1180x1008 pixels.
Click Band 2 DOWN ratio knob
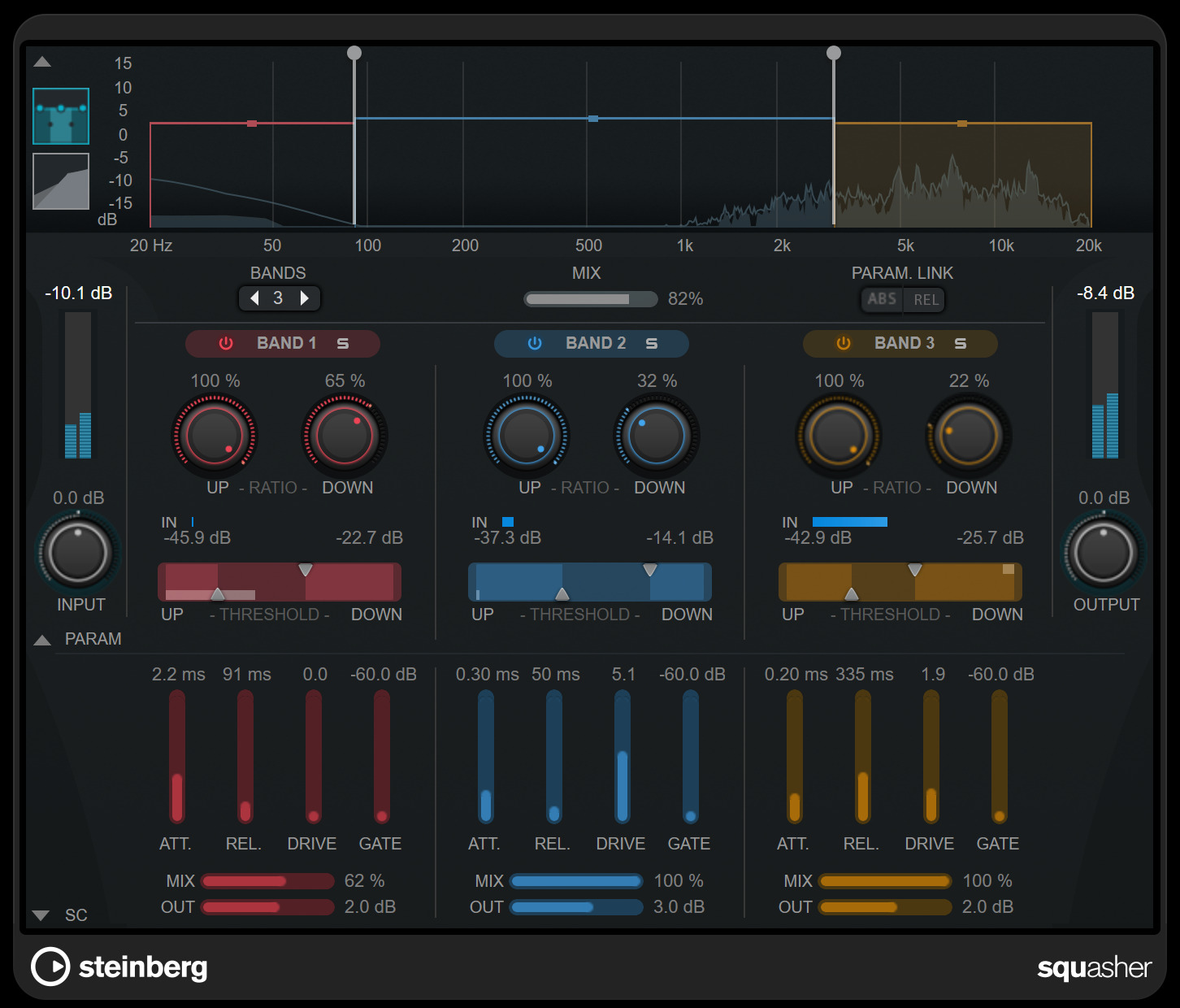[657, 436]
